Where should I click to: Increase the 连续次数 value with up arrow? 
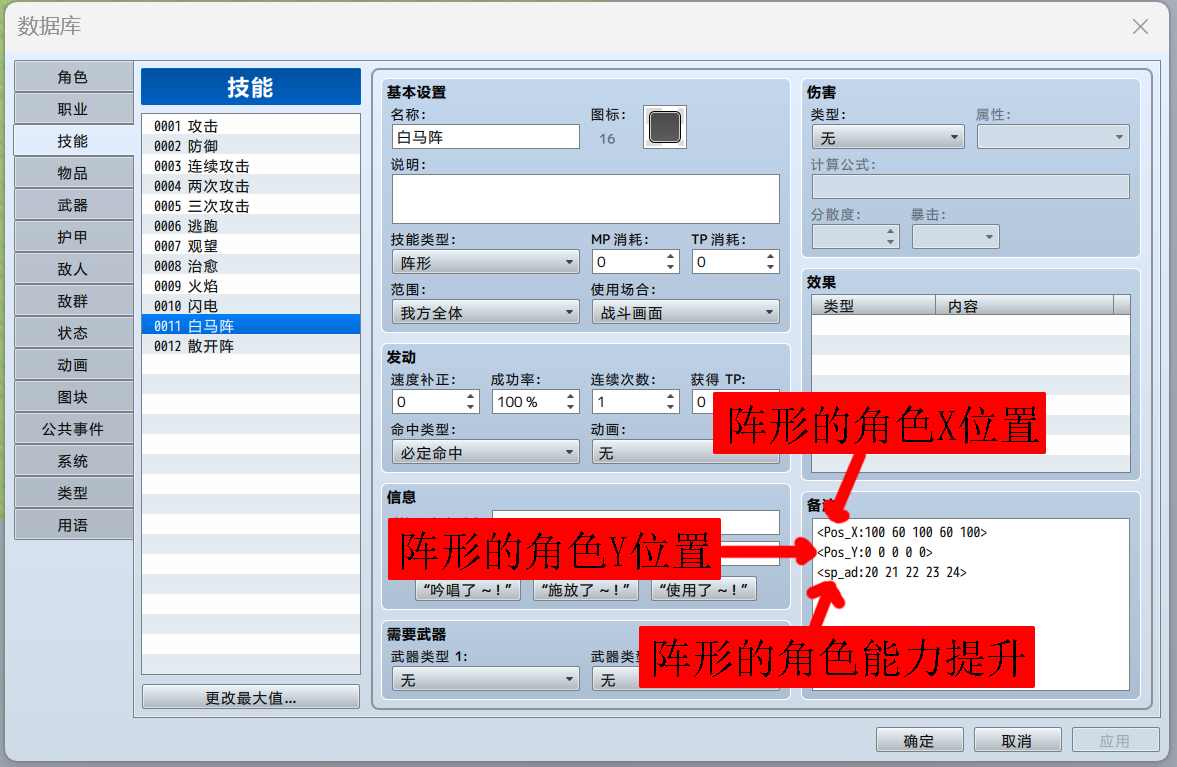click(670, 396)
